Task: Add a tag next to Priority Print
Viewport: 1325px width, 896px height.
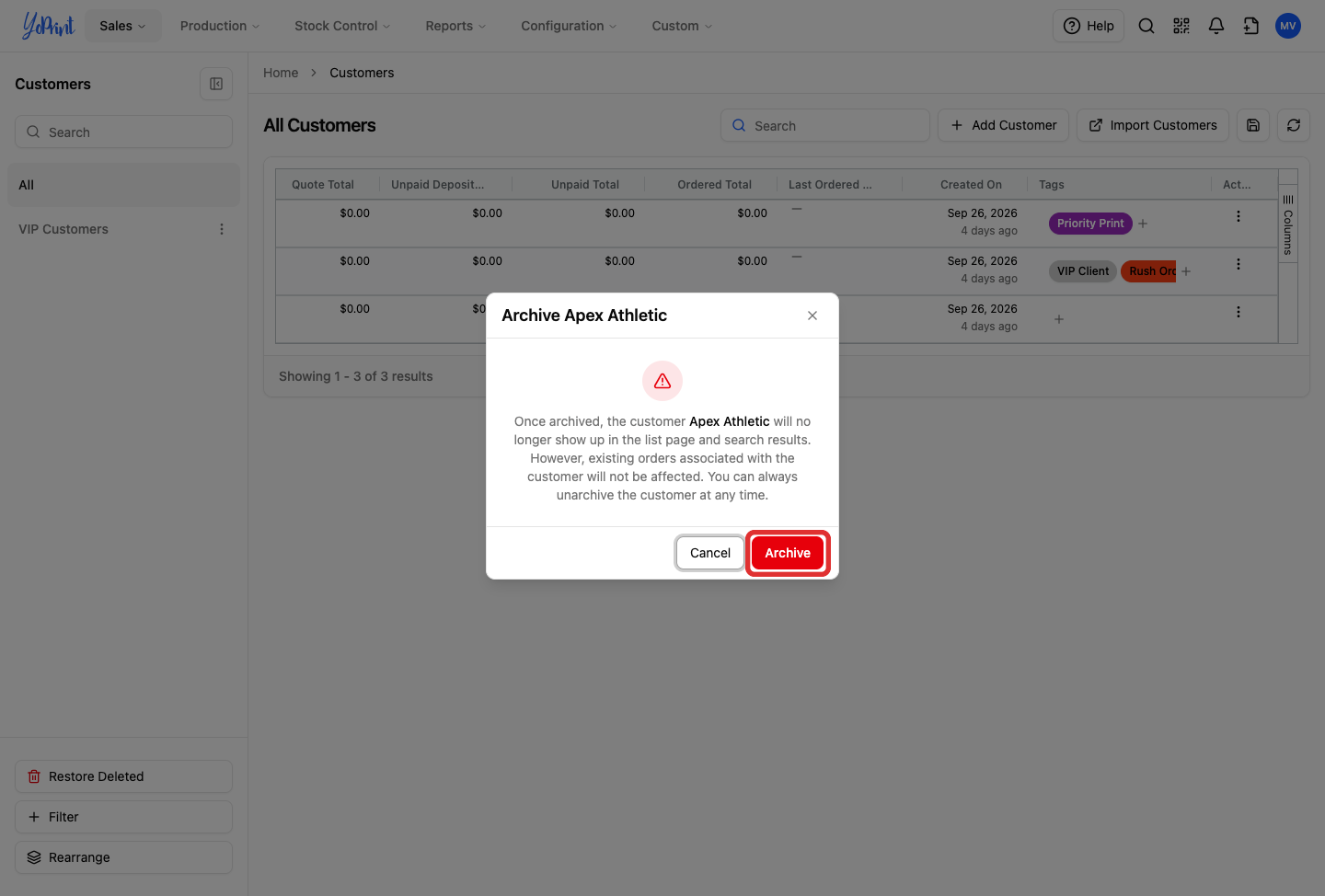Action: tap(1143, 224)
